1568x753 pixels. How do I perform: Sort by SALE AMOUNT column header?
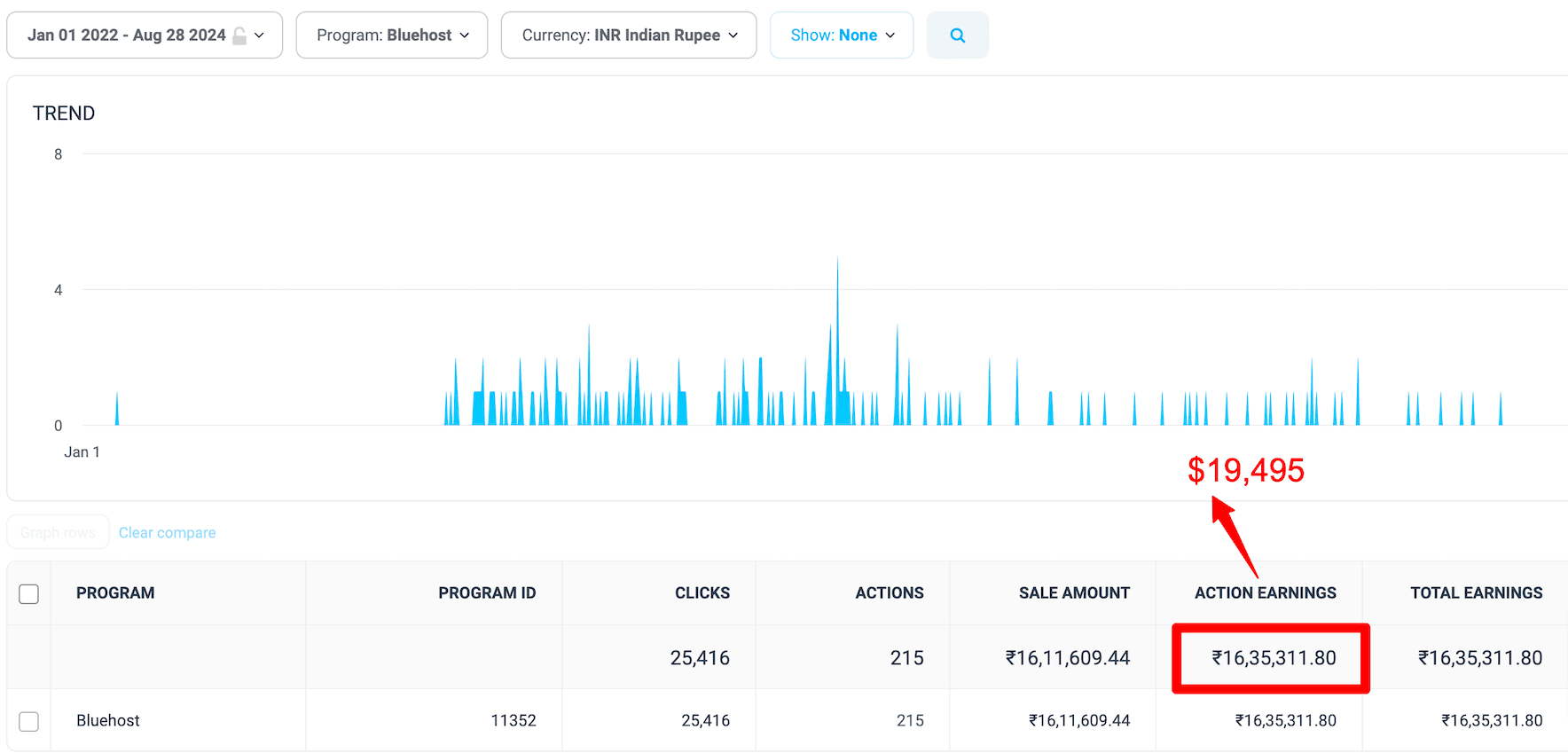(x=1074, y=592)
